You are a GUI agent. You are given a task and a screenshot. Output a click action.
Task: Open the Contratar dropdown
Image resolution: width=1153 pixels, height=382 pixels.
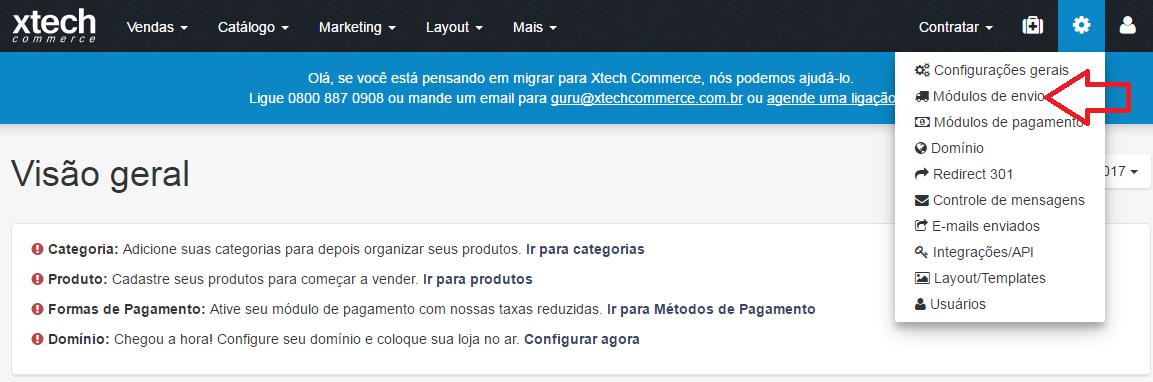click(x=956, y=27)
